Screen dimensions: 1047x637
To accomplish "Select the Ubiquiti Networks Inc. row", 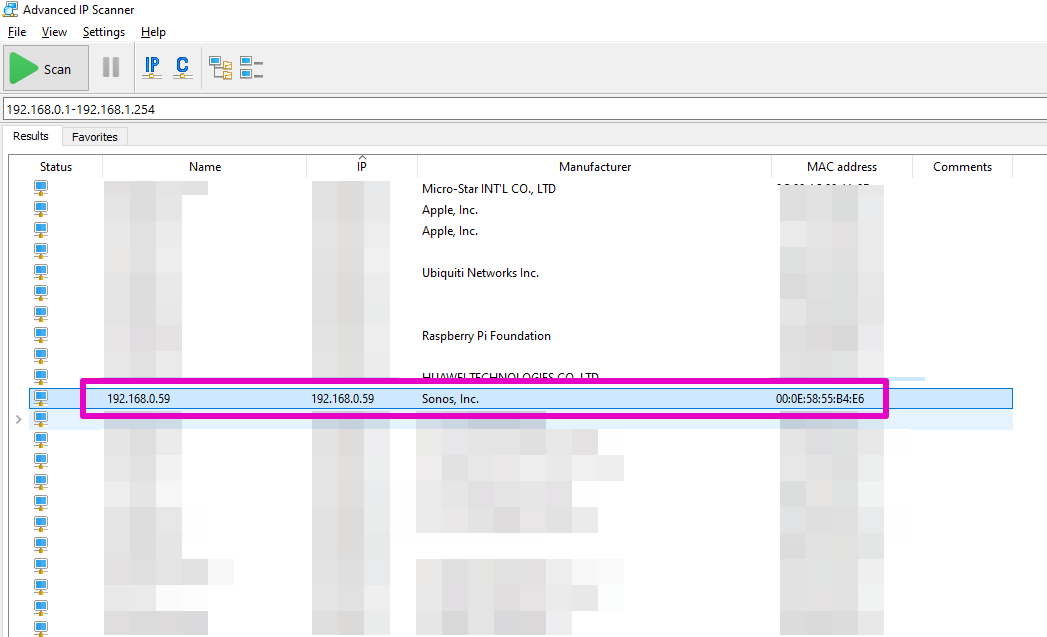I will coord(480,273).
